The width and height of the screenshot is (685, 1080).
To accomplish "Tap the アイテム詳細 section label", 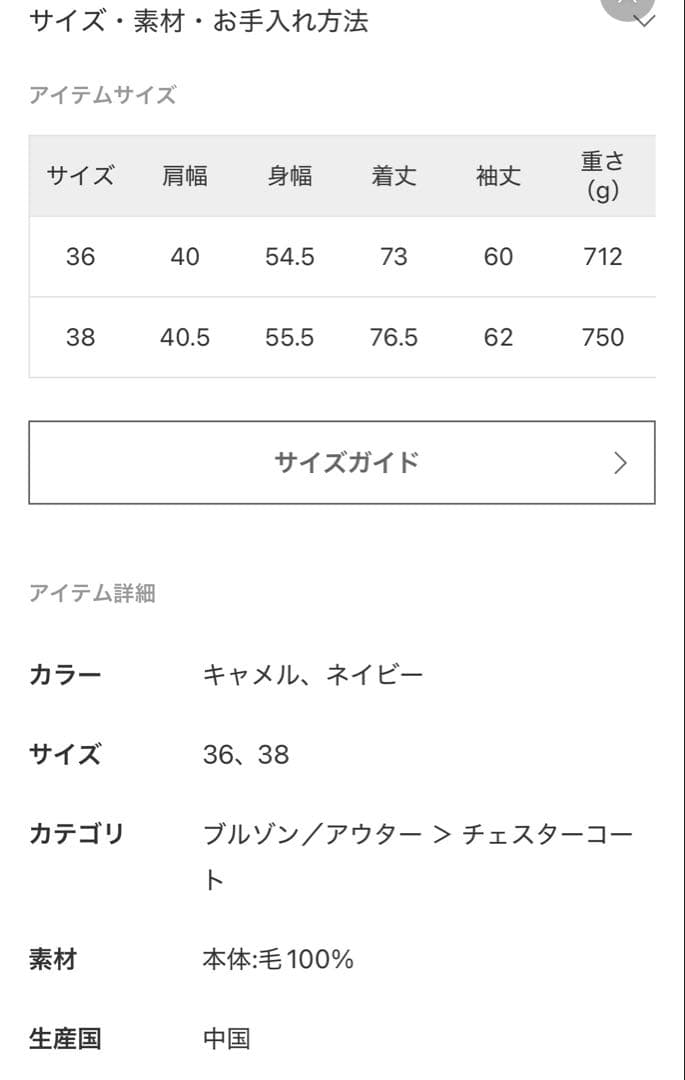I will (x=93, y=593).
